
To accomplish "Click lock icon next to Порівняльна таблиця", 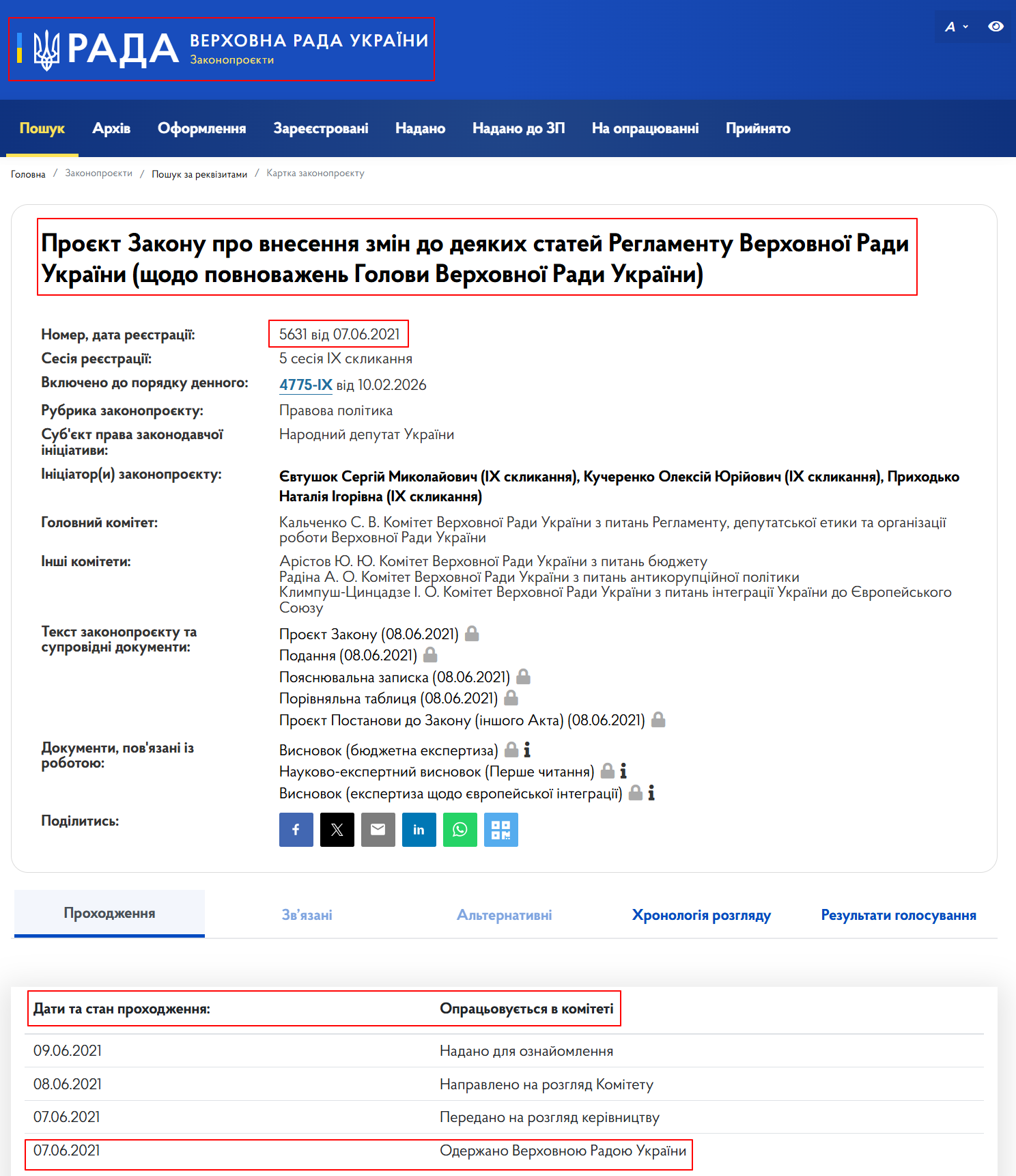I will pyautogui.click(x=511, y=698).
